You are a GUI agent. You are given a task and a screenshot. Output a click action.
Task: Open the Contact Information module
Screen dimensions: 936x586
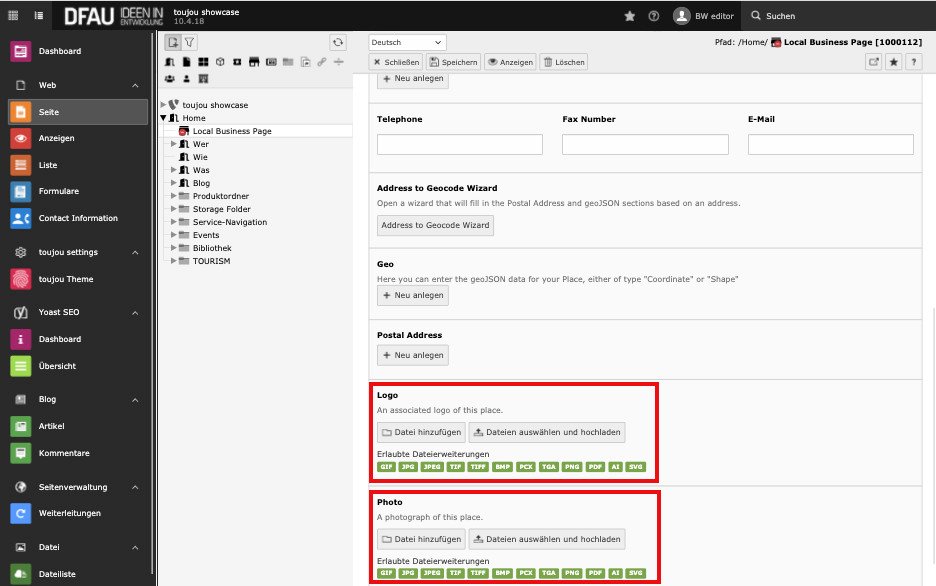click(78, 218)
